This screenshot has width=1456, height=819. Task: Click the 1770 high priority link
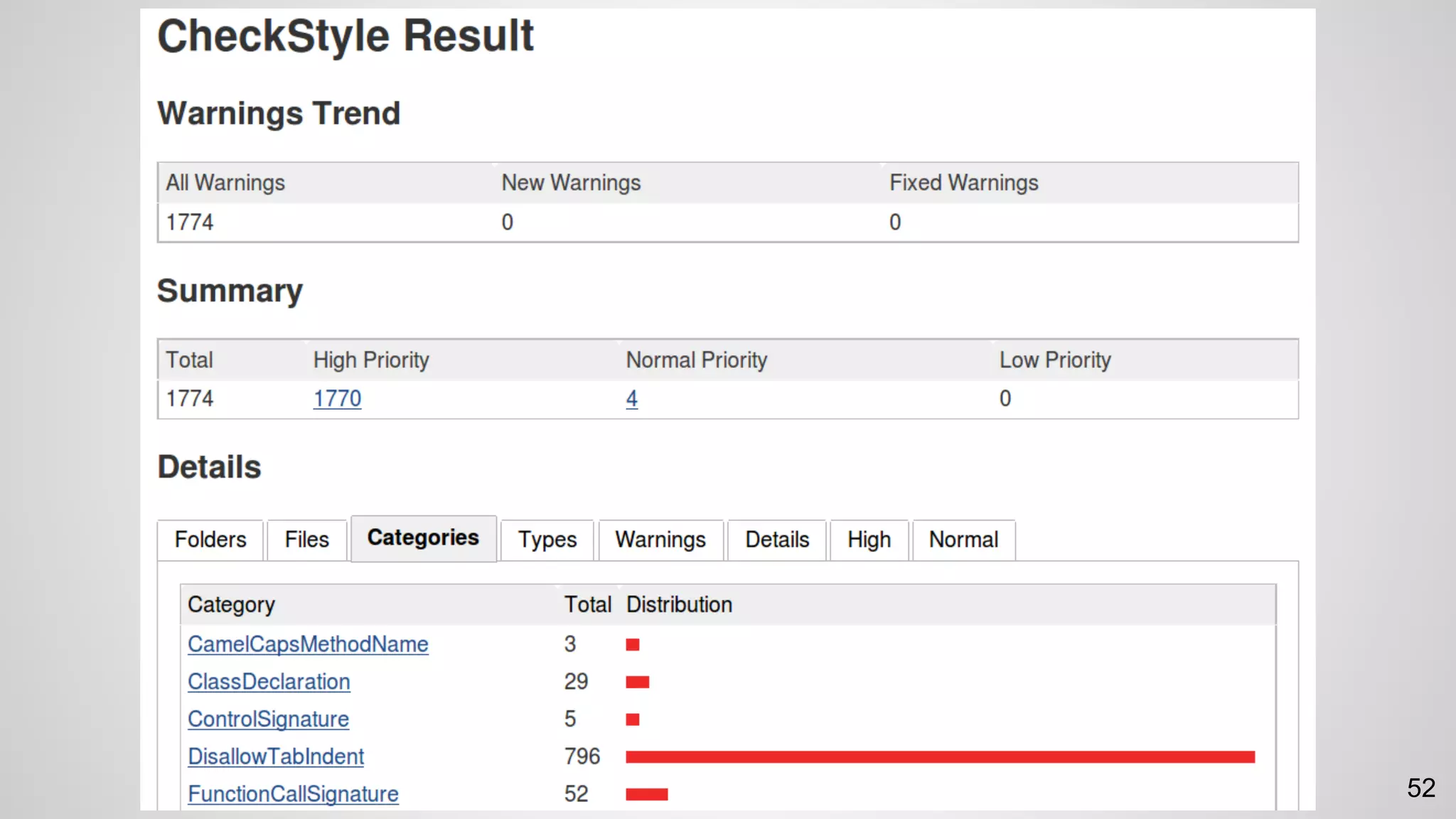coord(337,398)
